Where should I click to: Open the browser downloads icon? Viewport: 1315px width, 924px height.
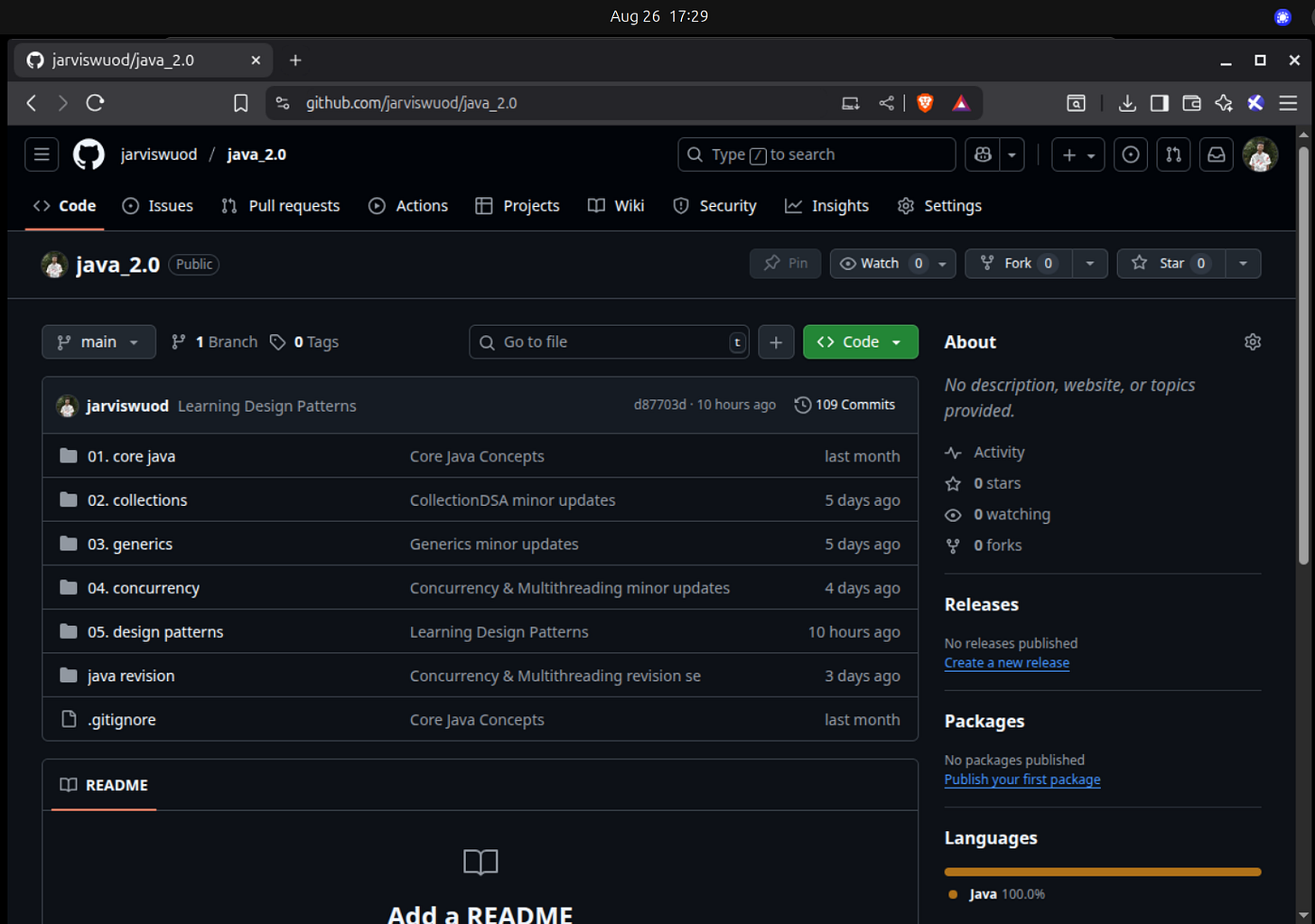pos(1127,103)
